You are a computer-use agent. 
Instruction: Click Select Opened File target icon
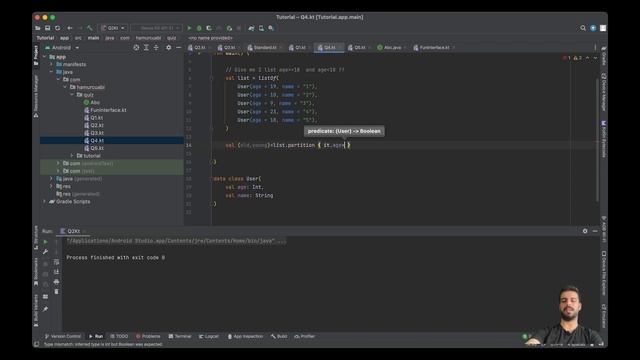[x=136, y=48]
